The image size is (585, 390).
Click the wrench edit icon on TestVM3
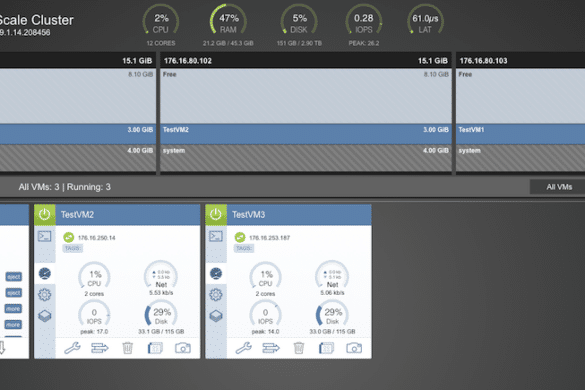coord(244,348)
